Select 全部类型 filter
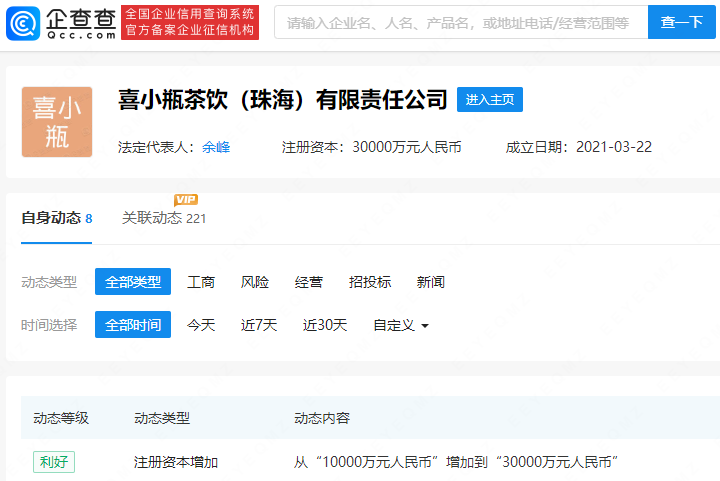 coord(133,281)
